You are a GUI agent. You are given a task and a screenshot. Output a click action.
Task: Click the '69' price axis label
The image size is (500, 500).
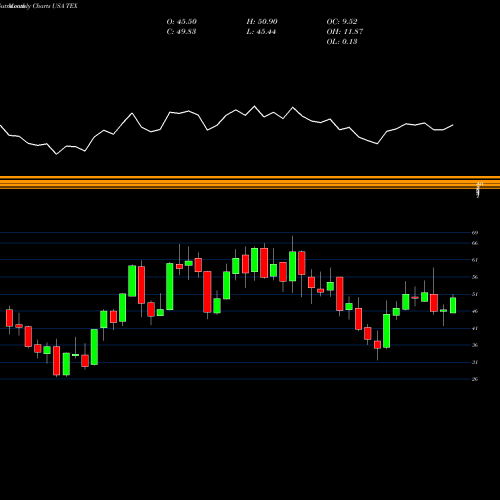click(475, 233)
